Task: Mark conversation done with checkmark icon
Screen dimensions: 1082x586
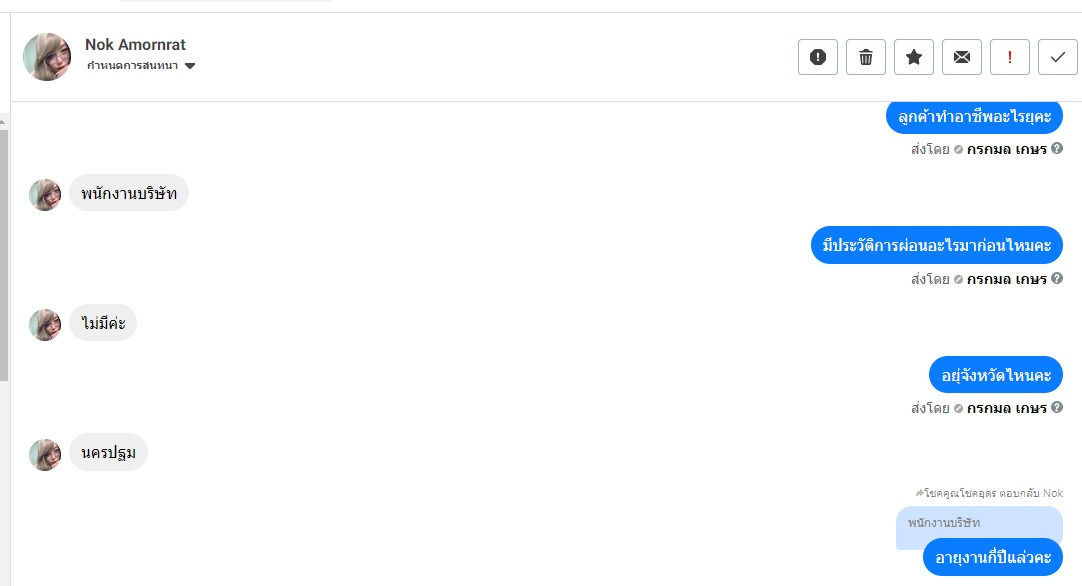Action: click(x=1058, y=57)
